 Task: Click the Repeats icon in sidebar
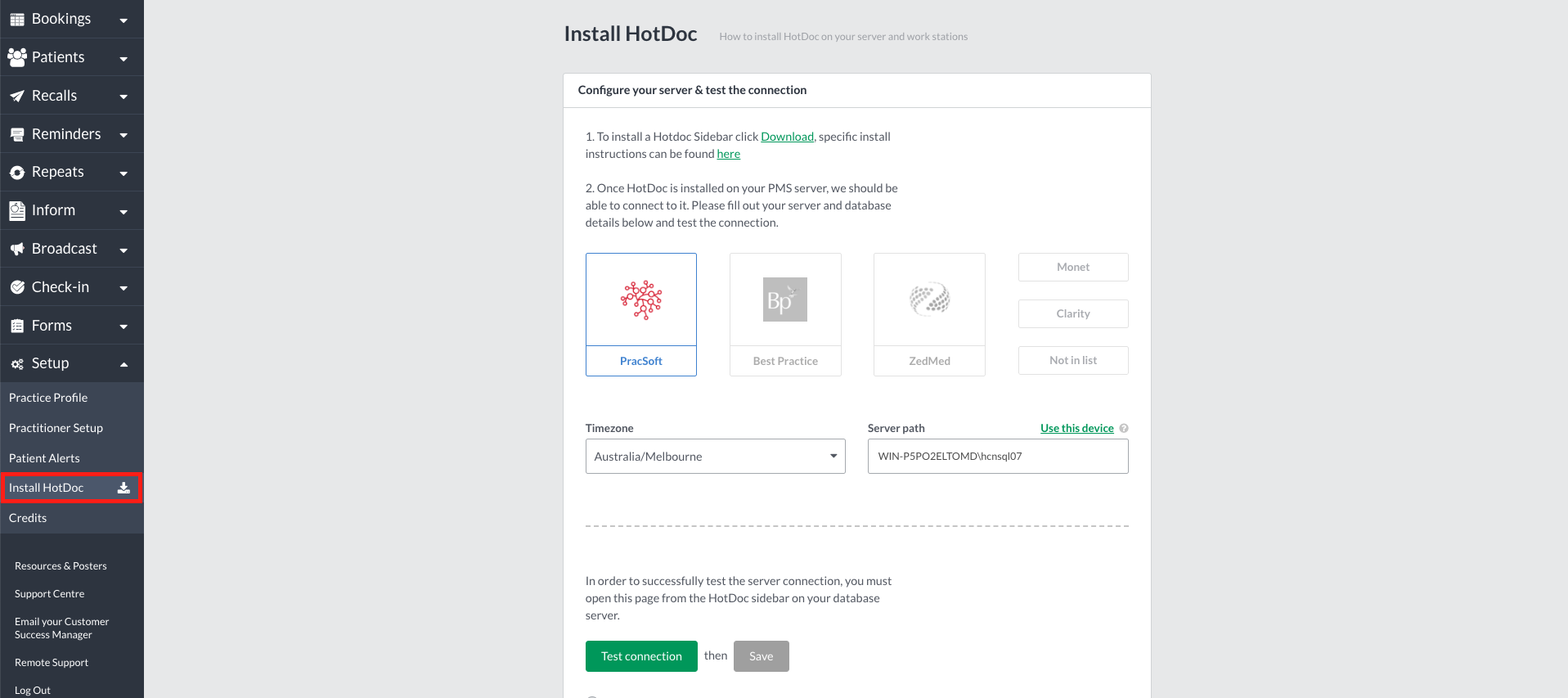17,173
